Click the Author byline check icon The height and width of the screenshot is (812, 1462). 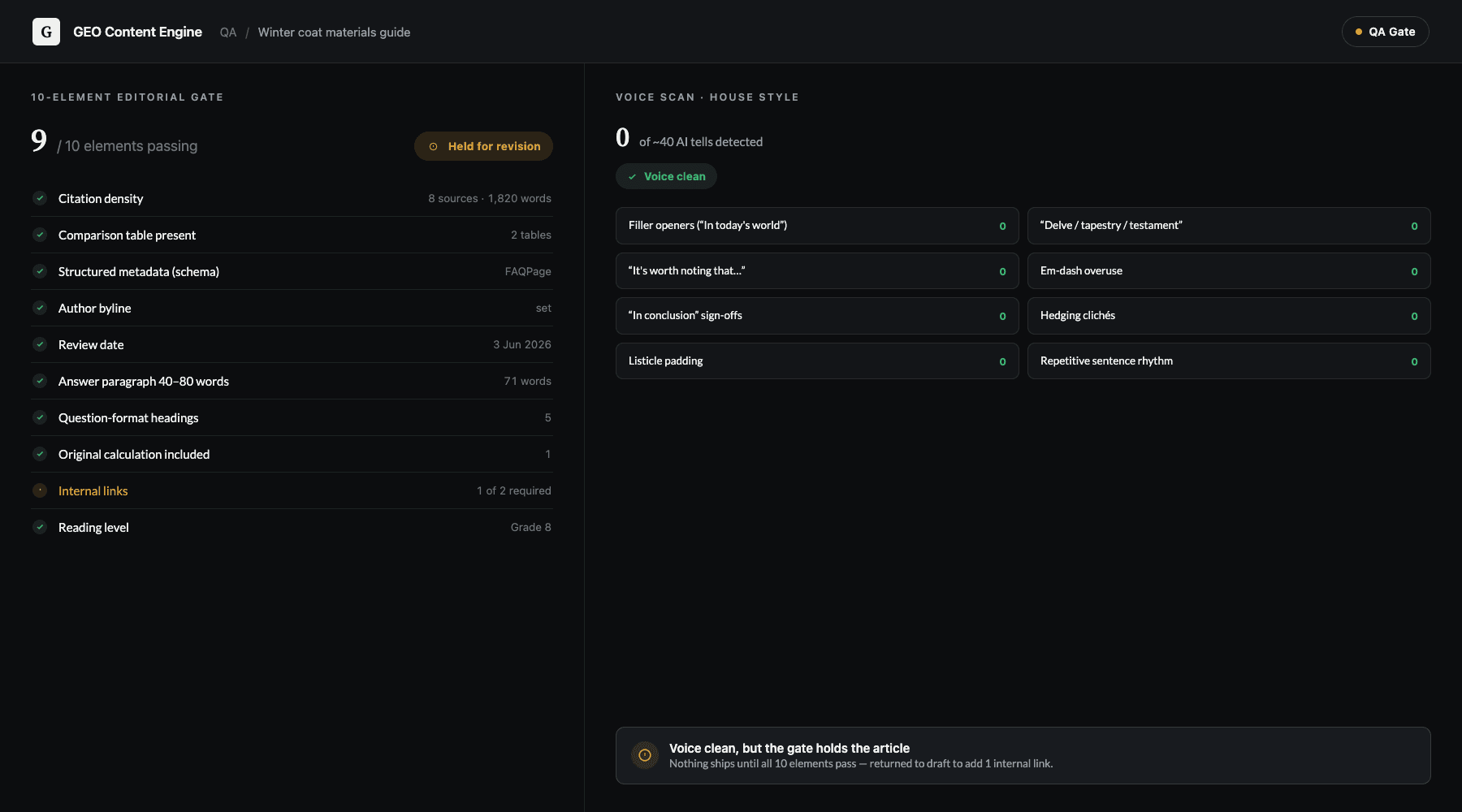point(40,308)
